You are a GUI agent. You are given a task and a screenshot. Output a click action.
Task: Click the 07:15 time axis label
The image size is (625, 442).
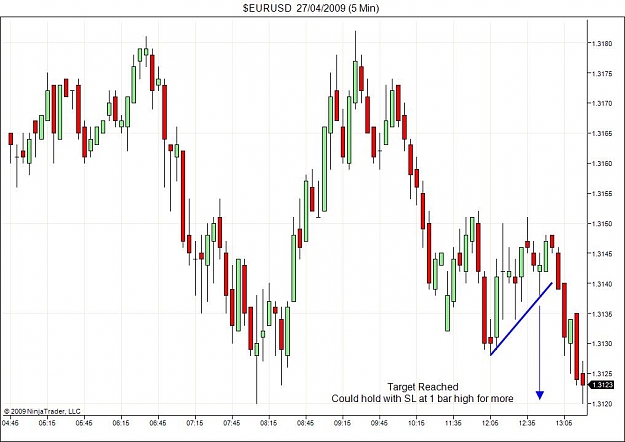195,423
